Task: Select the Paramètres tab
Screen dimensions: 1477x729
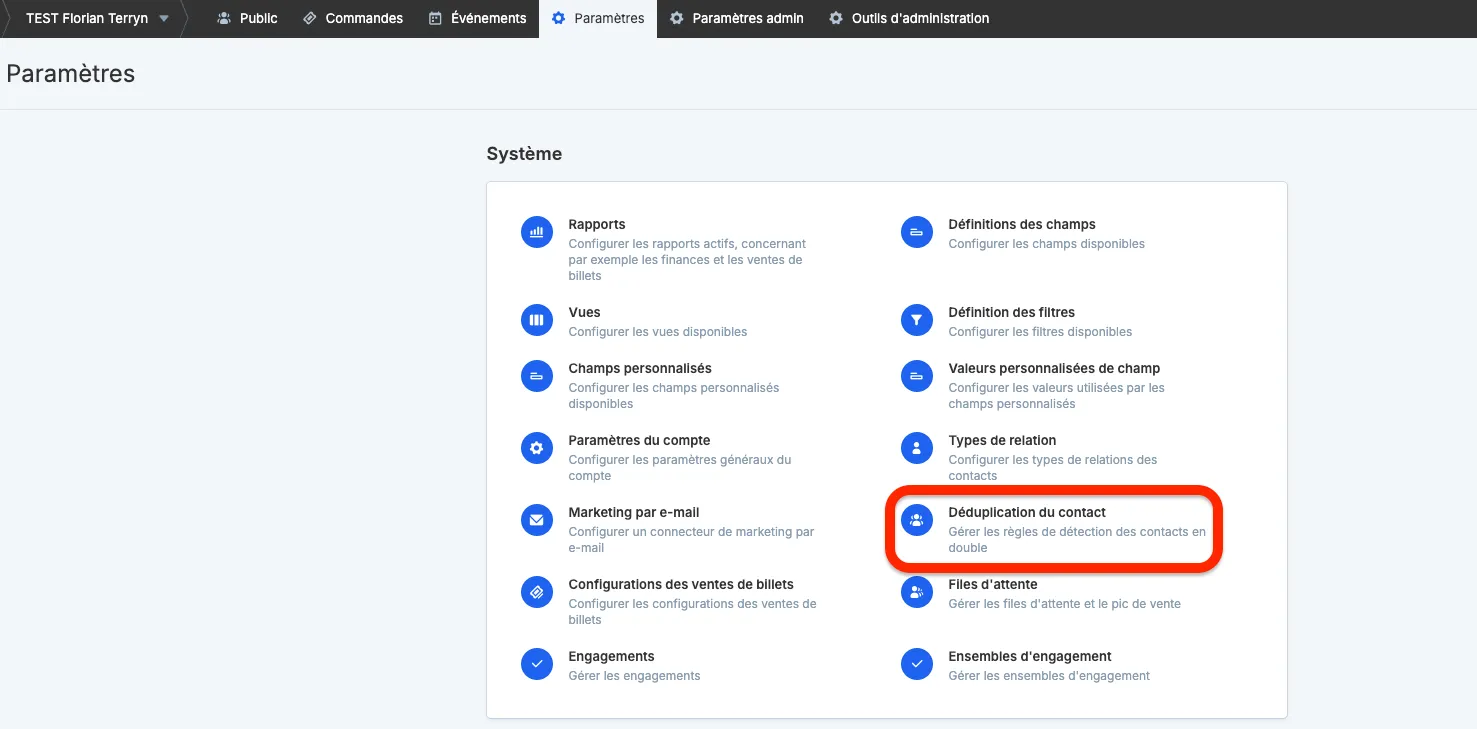Action: [x=598, y=18]
